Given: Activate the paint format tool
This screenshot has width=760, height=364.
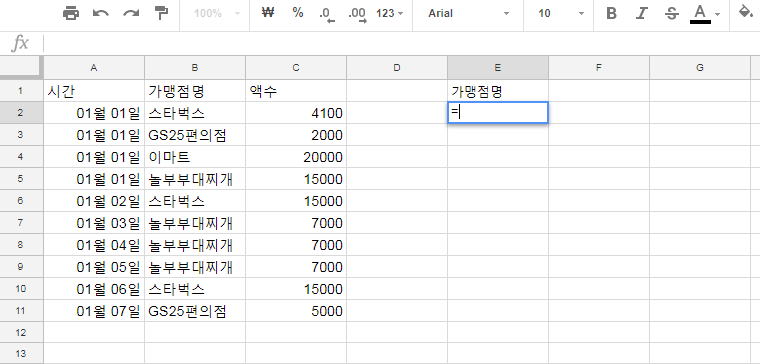Looking at the screenshot, I should (160, 13).
